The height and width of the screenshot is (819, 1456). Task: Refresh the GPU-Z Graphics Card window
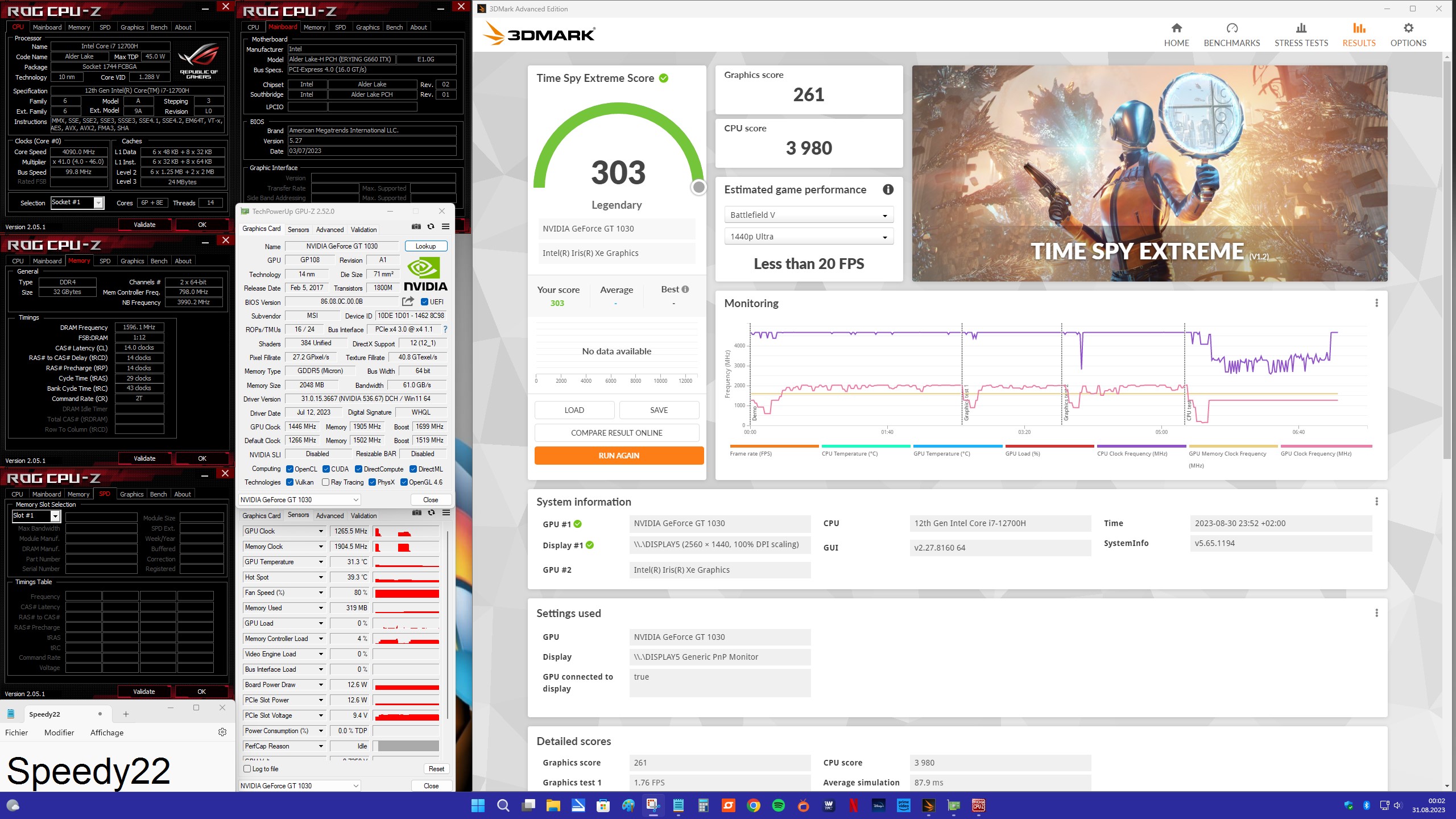pos(431,226)
